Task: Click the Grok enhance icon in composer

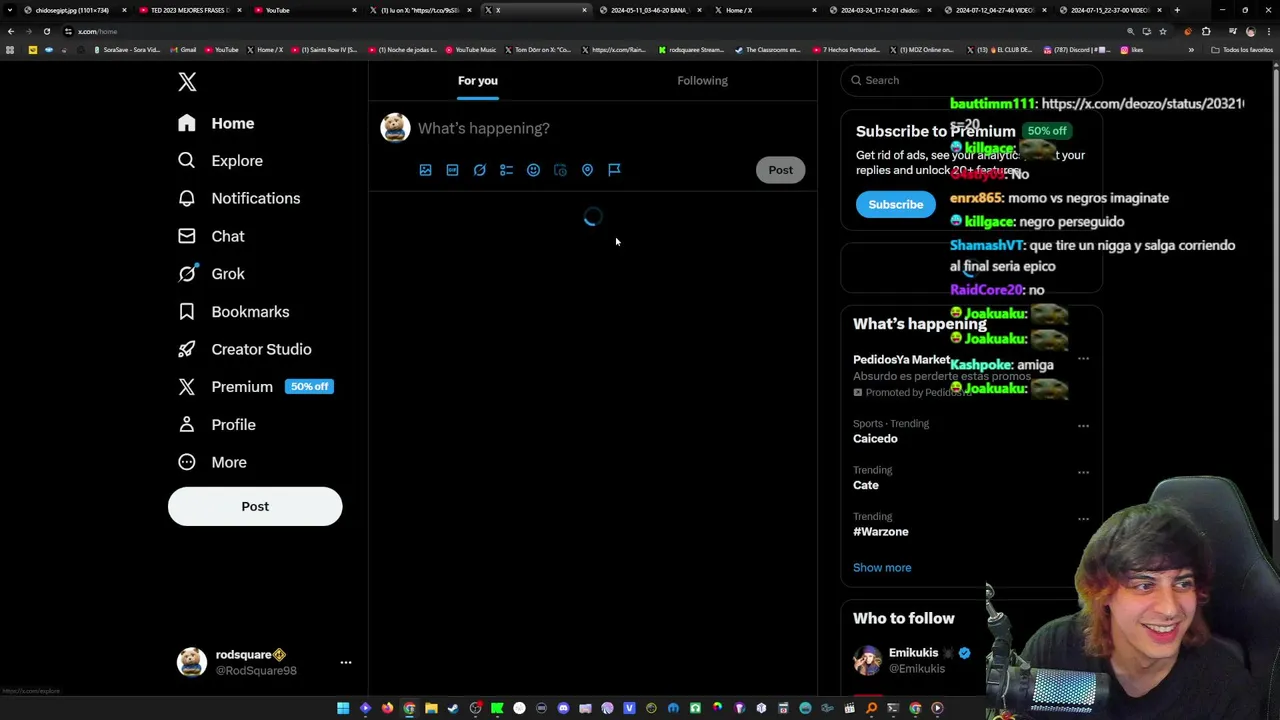Action: [x=479, y=170]
